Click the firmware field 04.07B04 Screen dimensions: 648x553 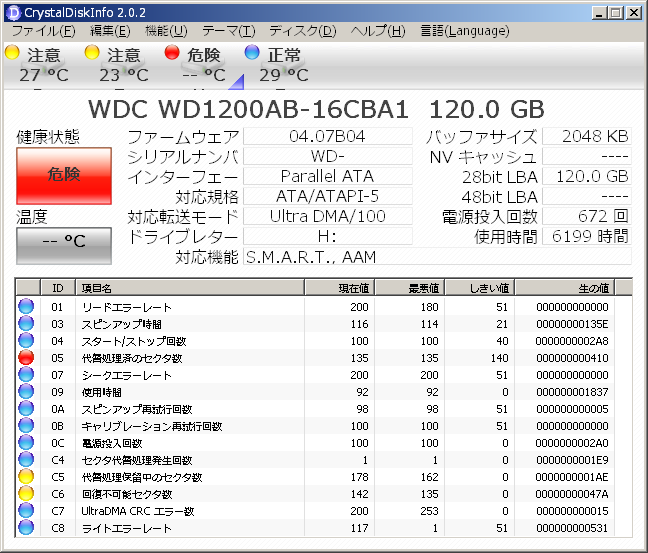point(328,136)
